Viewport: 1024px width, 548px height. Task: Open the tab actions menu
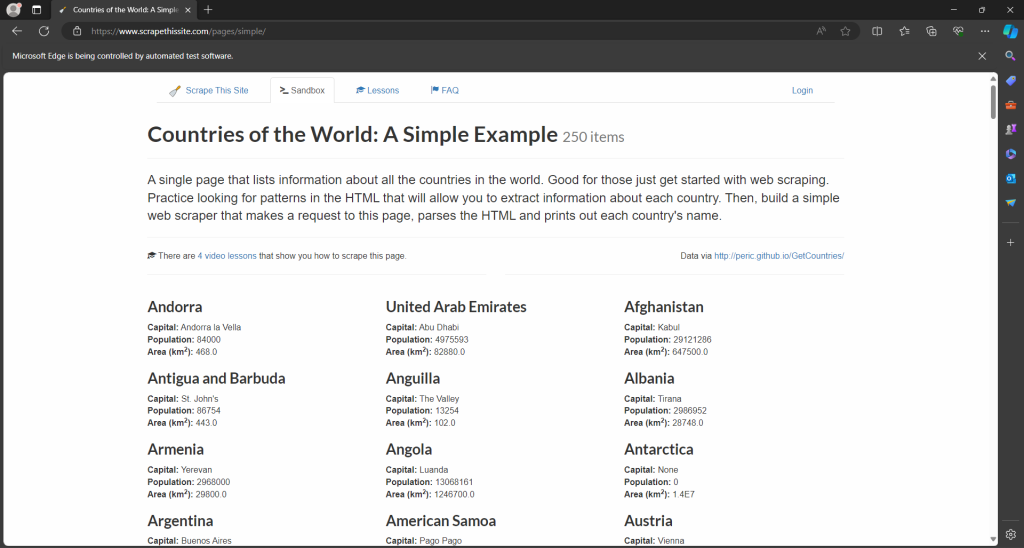[36, 9]
